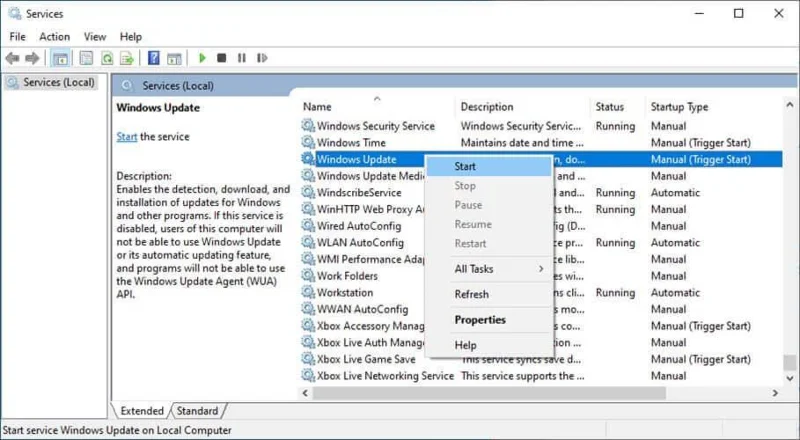Image resolution: width=800 pixels, height=440 pixels.
Task: Click the green Start Service toolbar icon
Action: point(202,58)
